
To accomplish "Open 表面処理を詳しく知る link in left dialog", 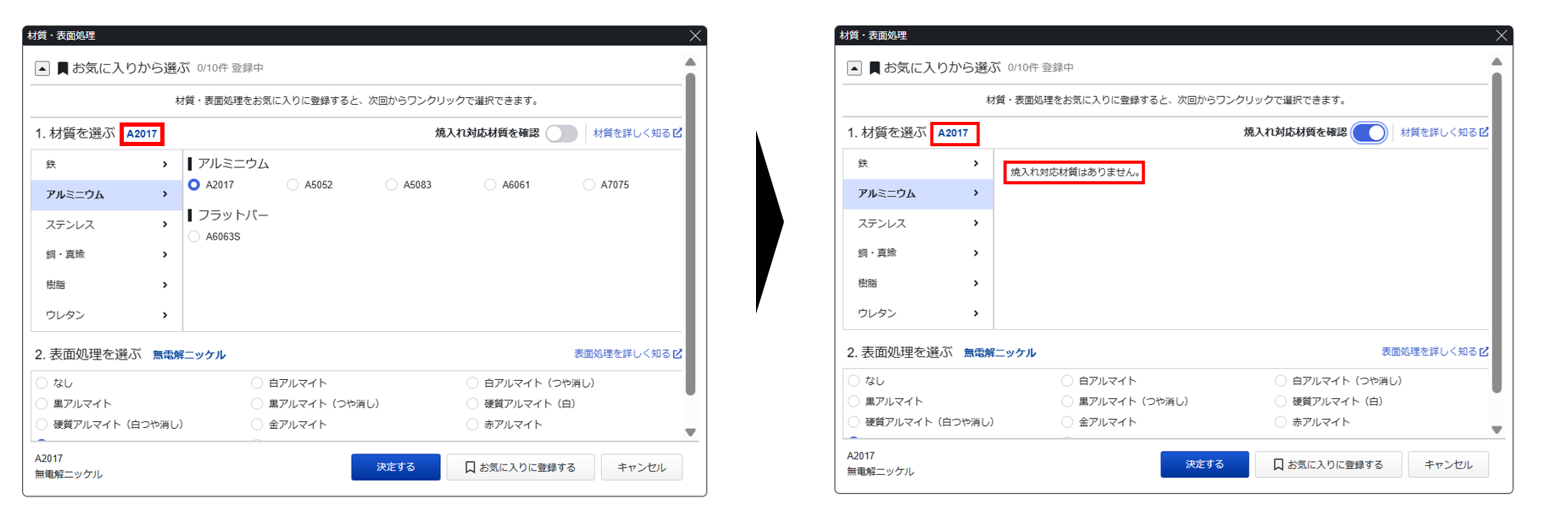I will [628, 354].
